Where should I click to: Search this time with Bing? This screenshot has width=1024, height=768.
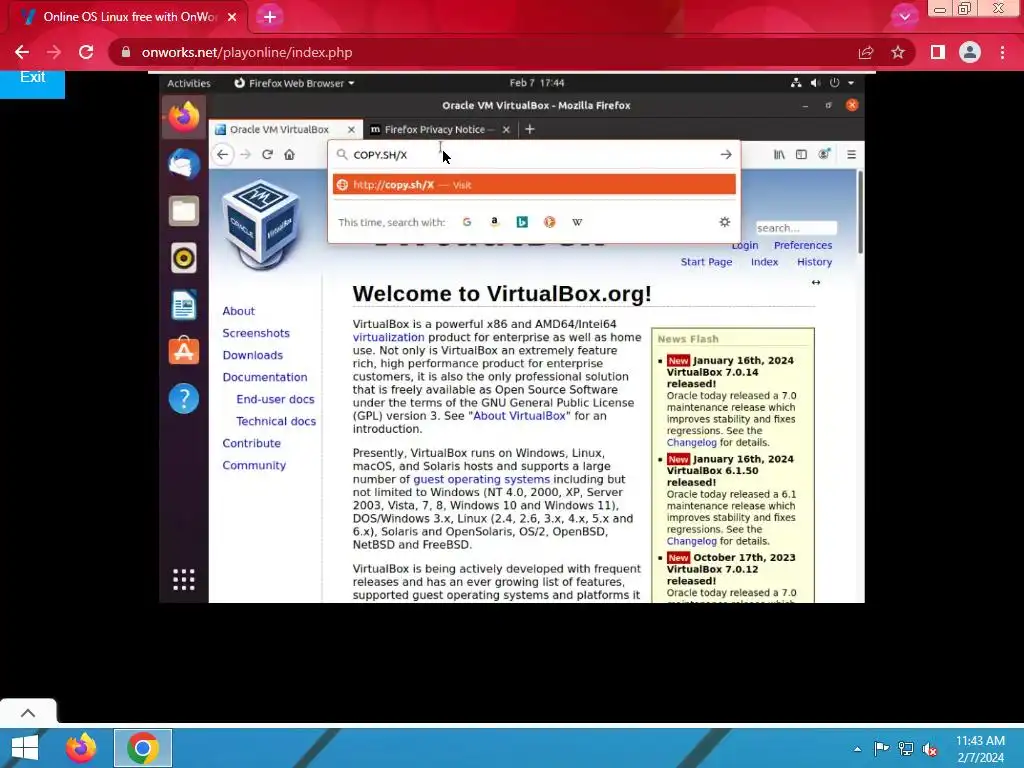pos(522,222)
